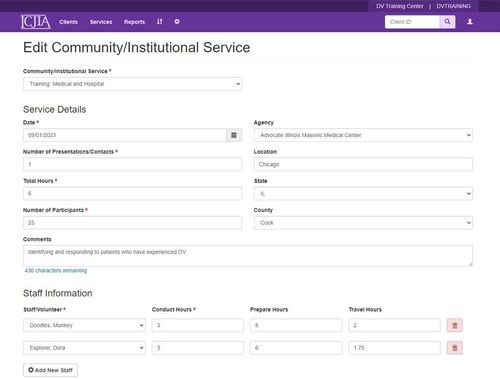Screen dimensions: 500x379
Task: Click the Comments text area
Action: click(x=248, y=256)
